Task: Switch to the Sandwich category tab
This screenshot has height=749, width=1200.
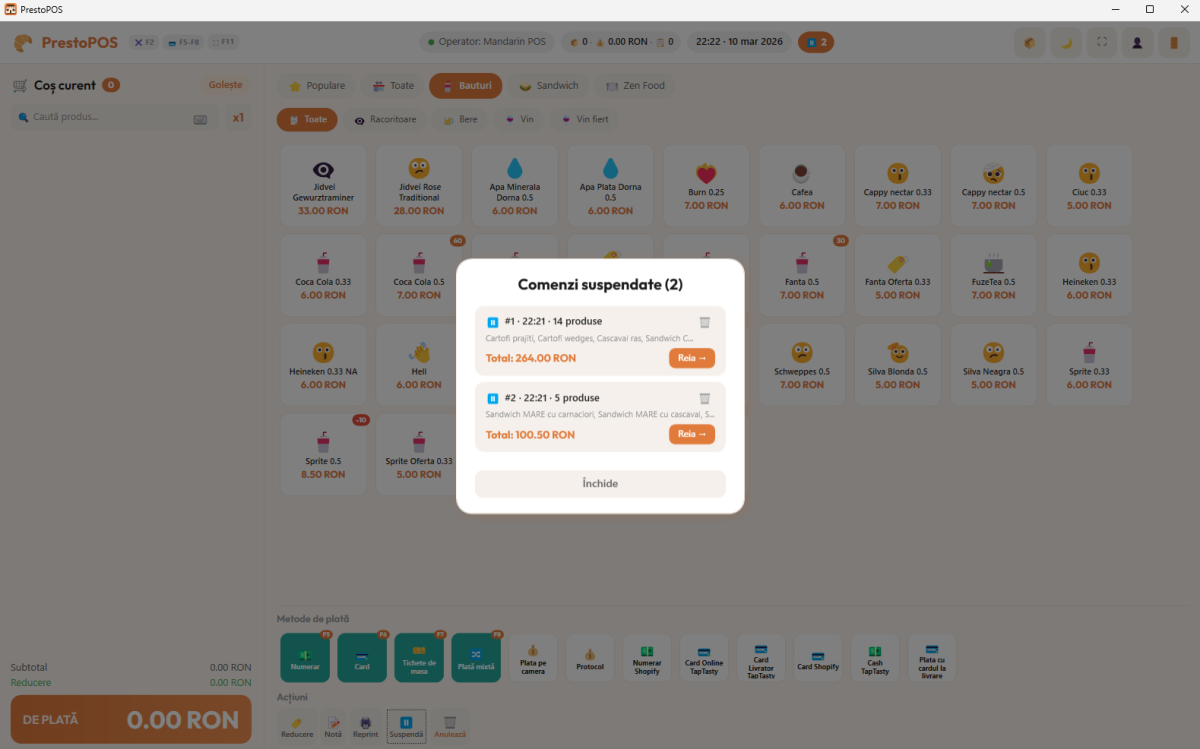Action: 548,86
